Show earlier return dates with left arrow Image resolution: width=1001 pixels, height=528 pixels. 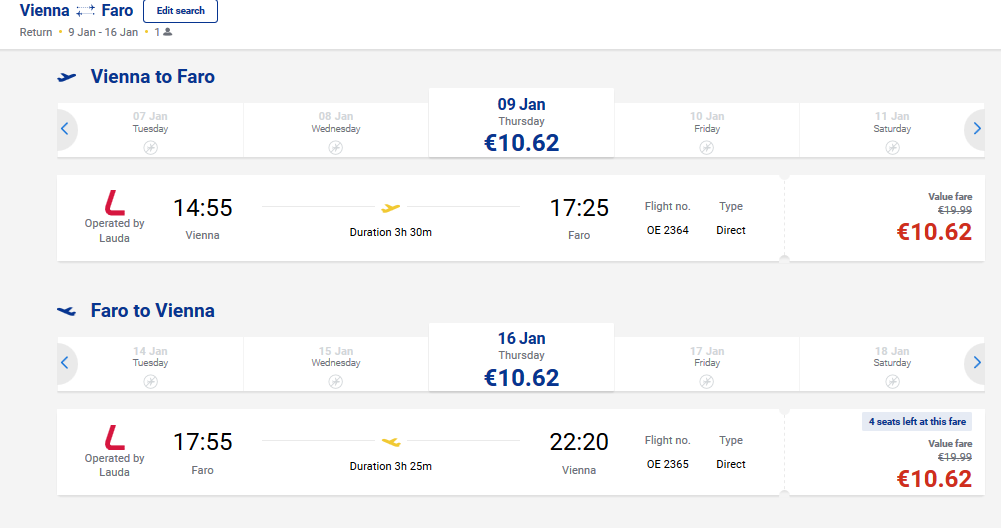click(x=65, y=363)
